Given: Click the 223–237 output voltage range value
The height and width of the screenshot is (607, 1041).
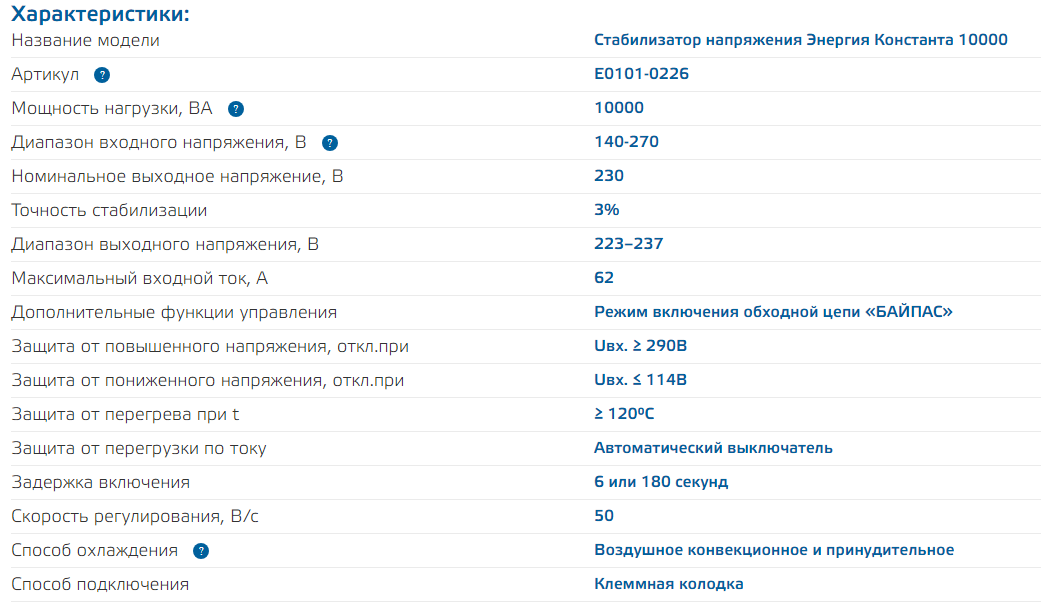Looking at the screenshot, I should (x=628, y=244).
